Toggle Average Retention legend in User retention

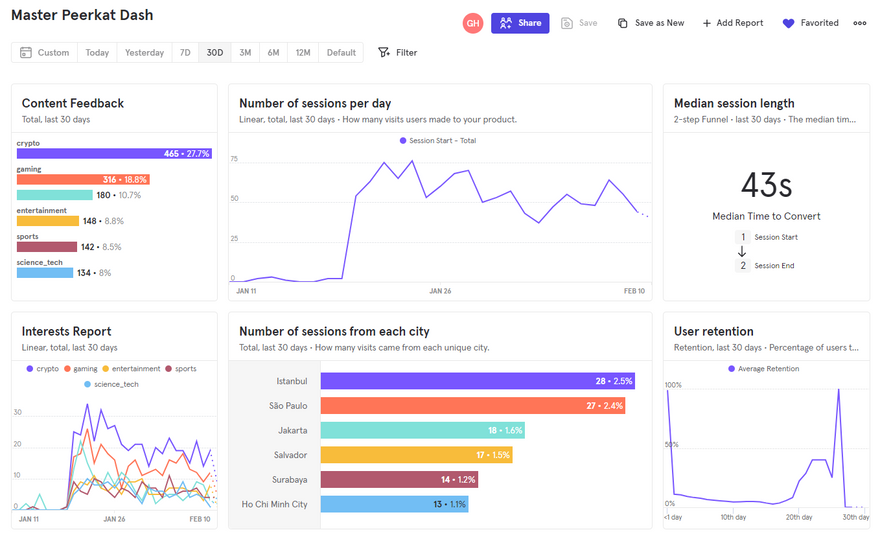tap(767, 369)
